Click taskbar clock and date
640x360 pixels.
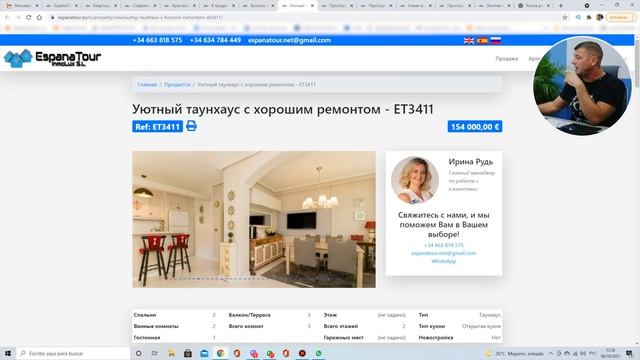pos(611,353)
